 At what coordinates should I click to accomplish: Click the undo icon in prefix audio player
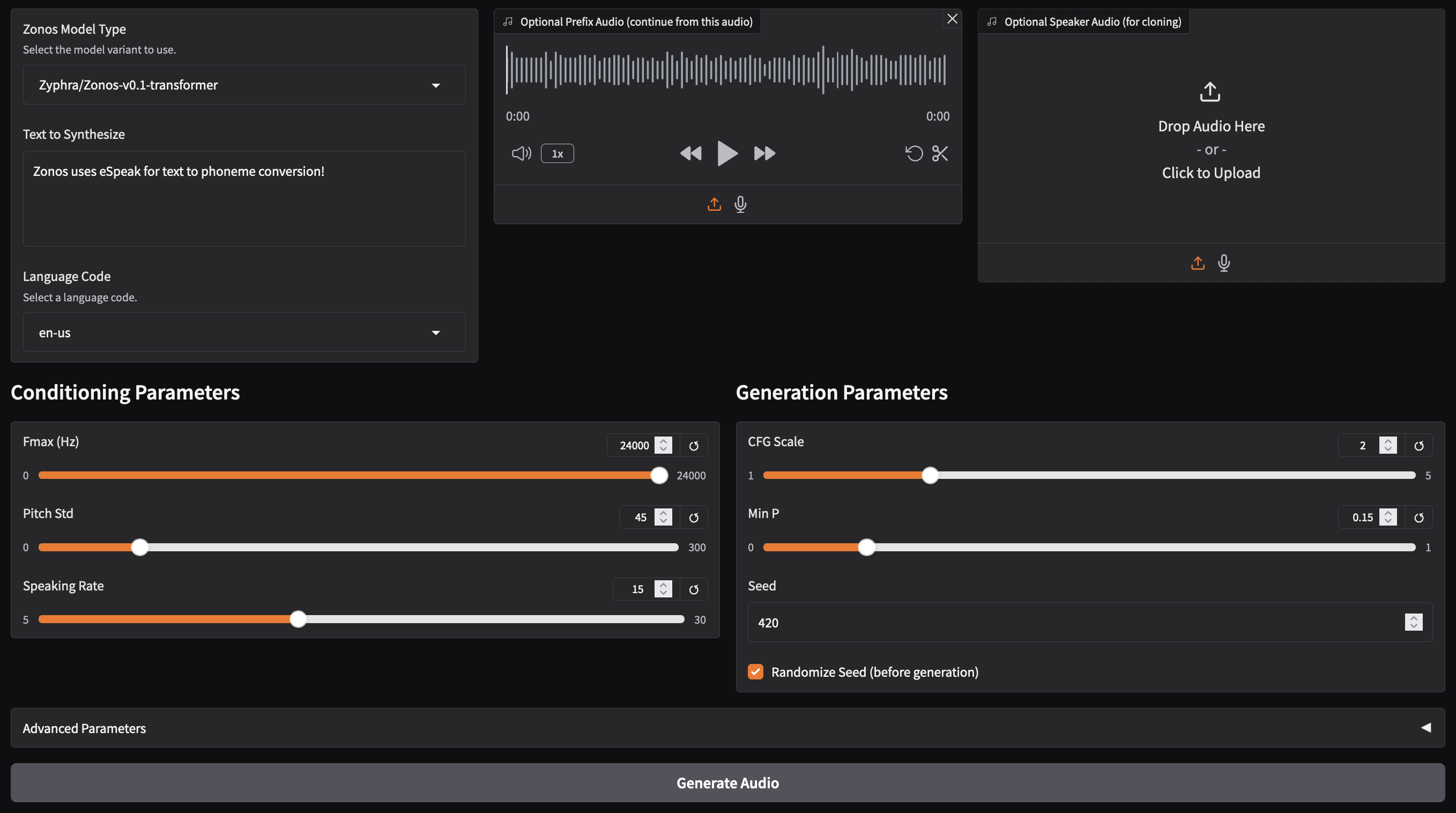914,153
